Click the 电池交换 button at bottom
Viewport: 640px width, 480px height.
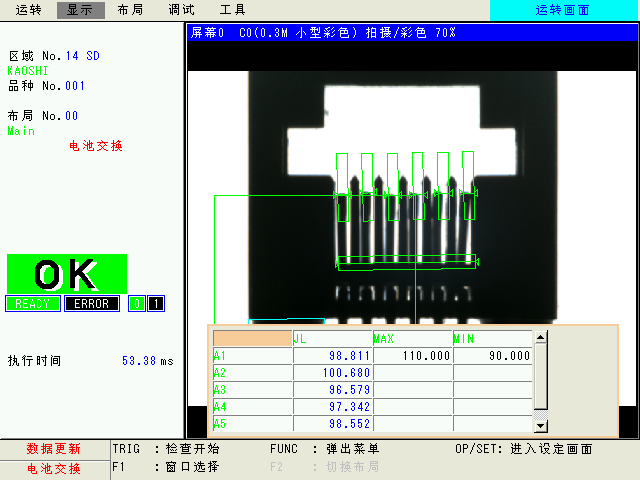pos(54,468)
